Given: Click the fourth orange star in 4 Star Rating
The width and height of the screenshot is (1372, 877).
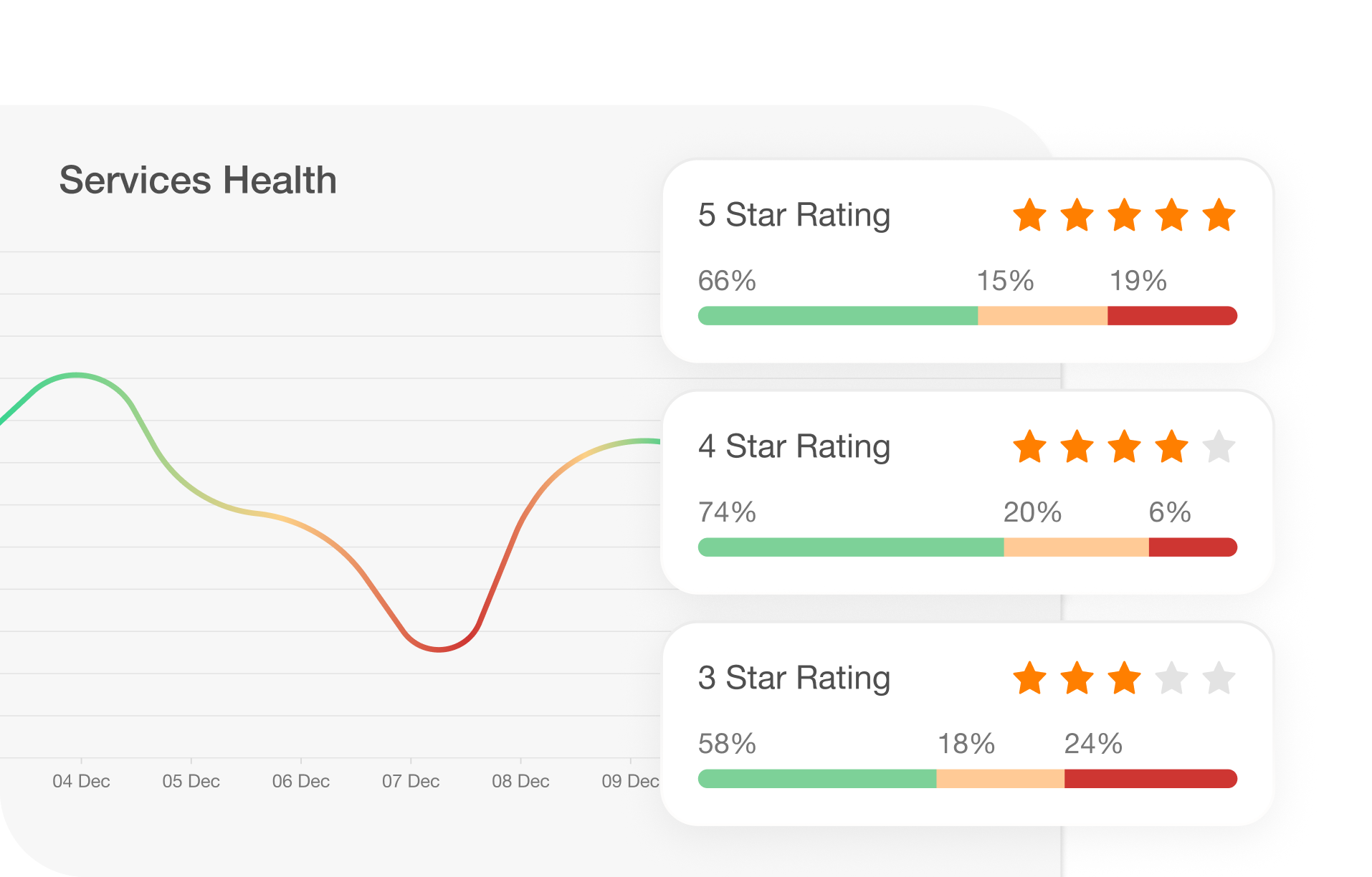Looking at the screenshot, I should point(1171,447).
